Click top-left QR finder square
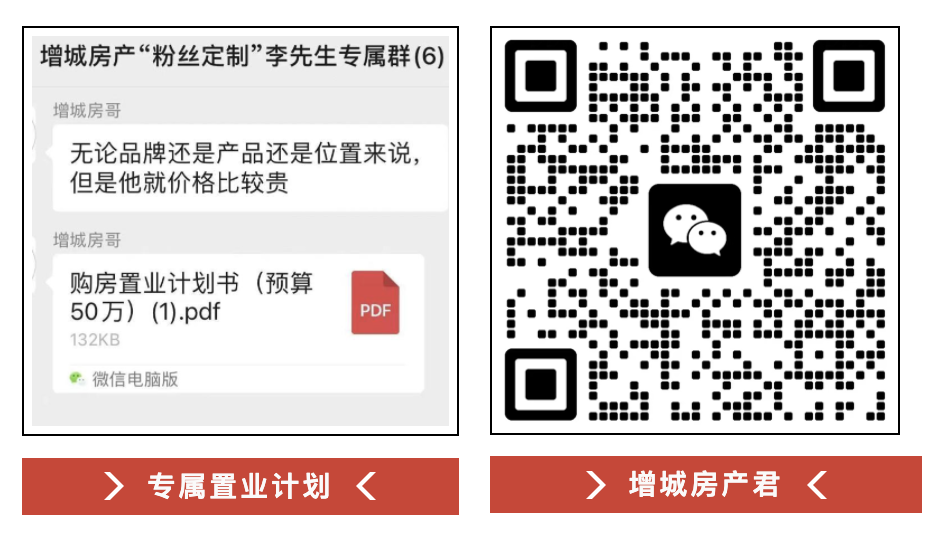 point(541,76)
